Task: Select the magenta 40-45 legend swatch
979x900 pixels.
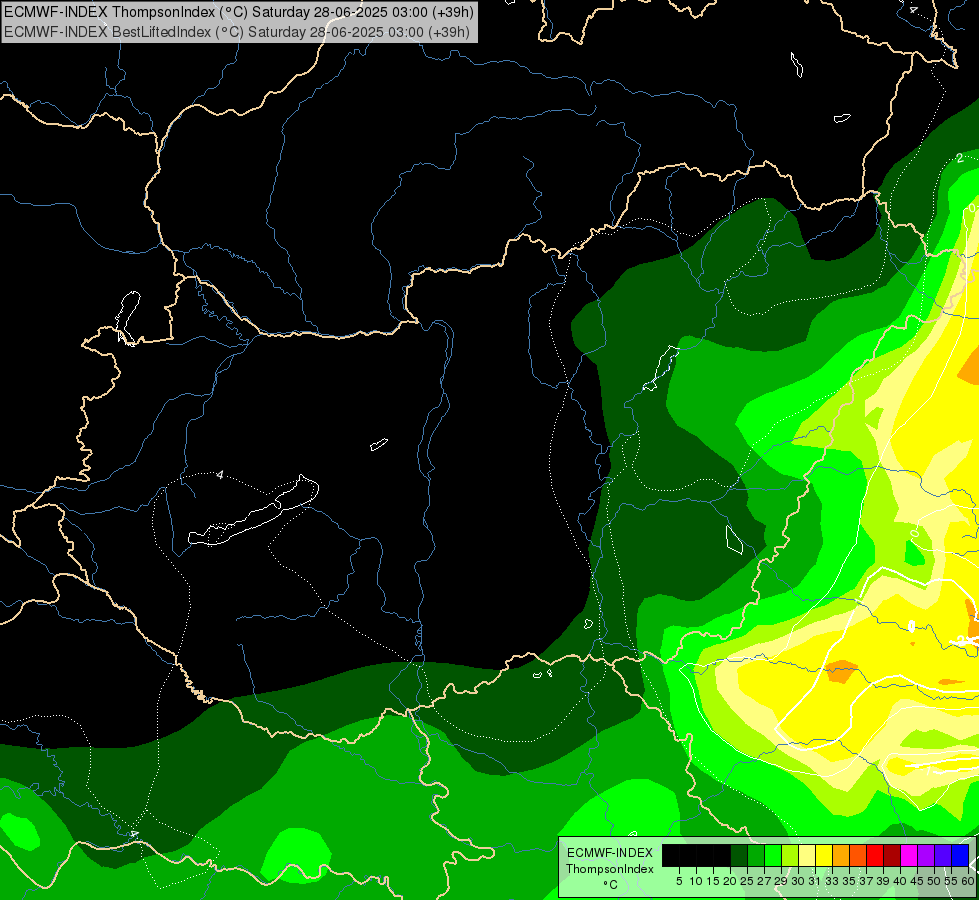Action: (909, 855)
